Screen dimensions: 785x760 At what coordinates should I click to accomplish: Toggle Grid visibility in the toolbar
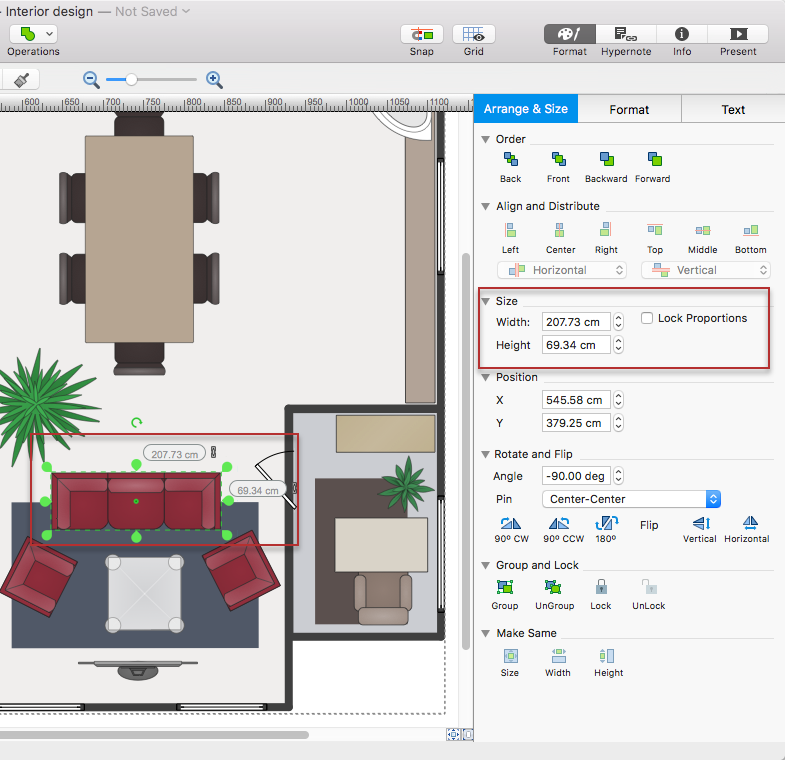(474, 34)
